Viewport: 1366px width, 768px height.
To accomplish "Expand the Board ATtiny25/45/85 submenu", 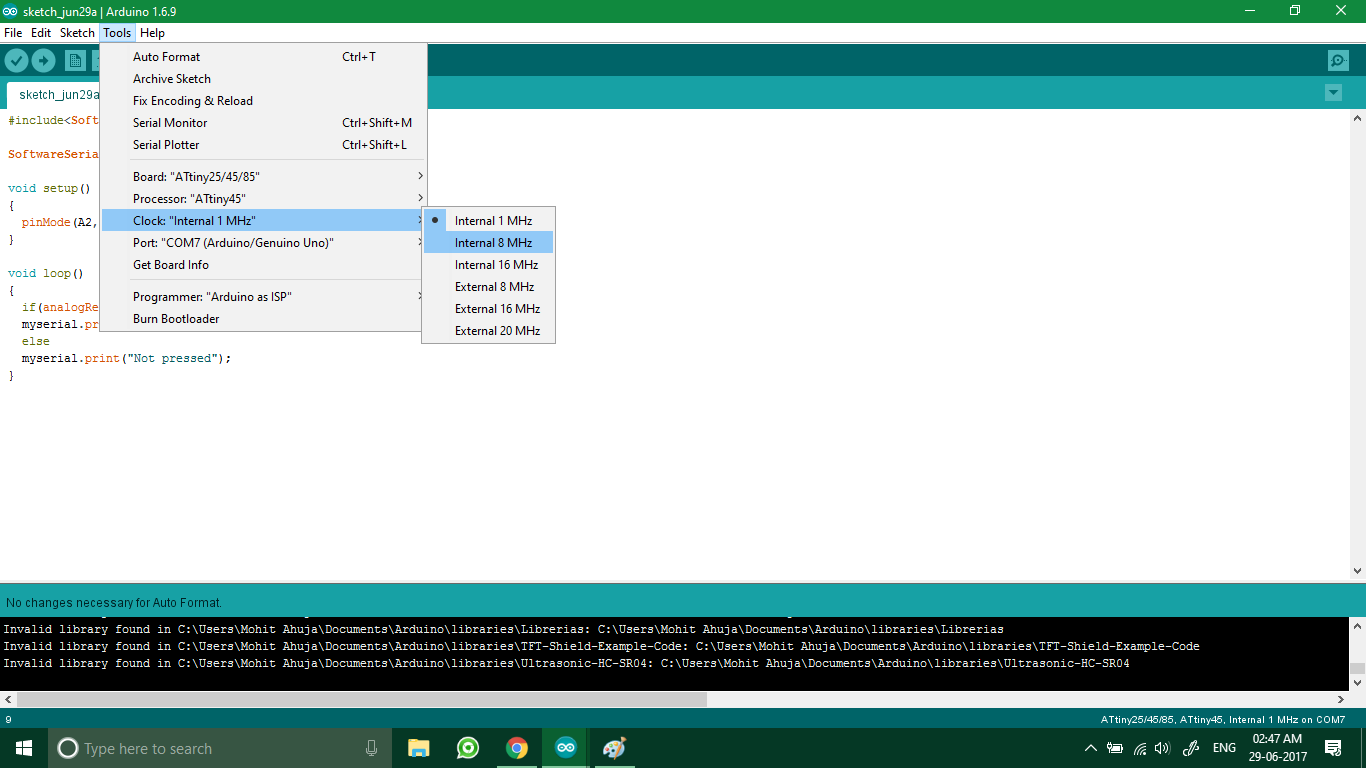I will point(264,176).
